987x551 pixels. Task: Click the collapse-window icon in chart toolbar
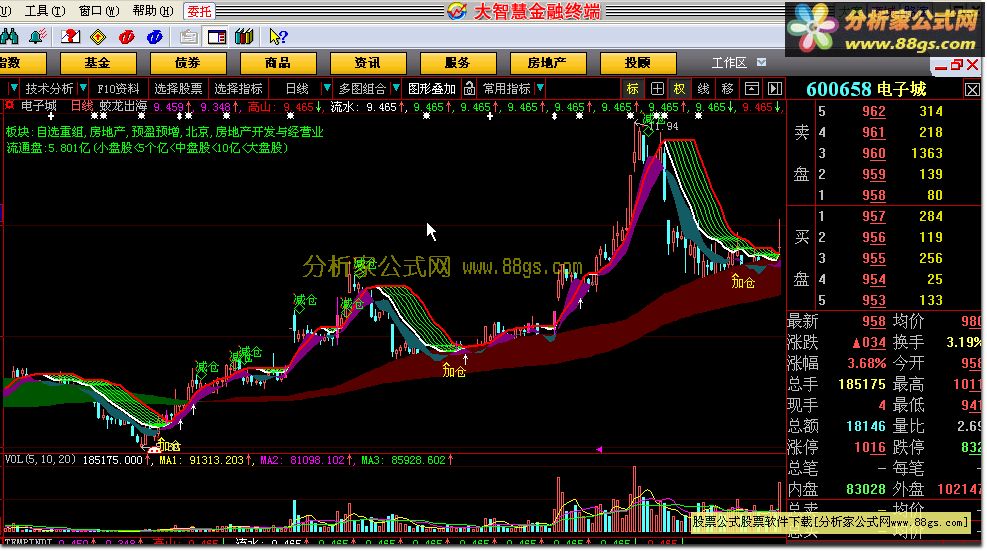(x=752, y=89)
